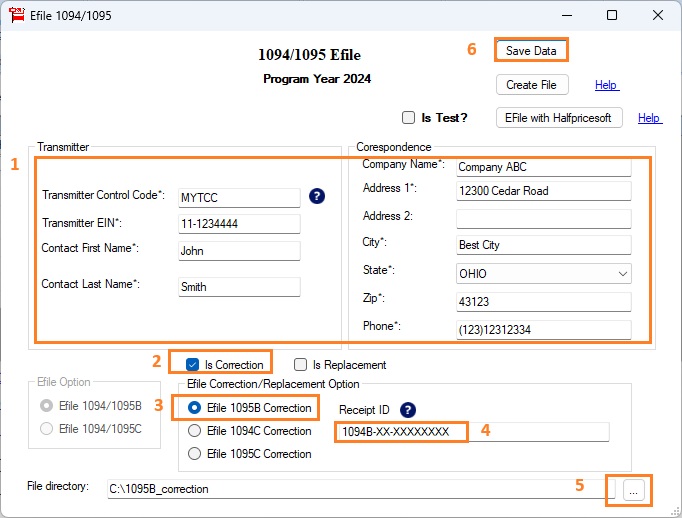682x518 pixels.
Task: Maximize the Efile 1094/1095 window
Action: point(612,15)
